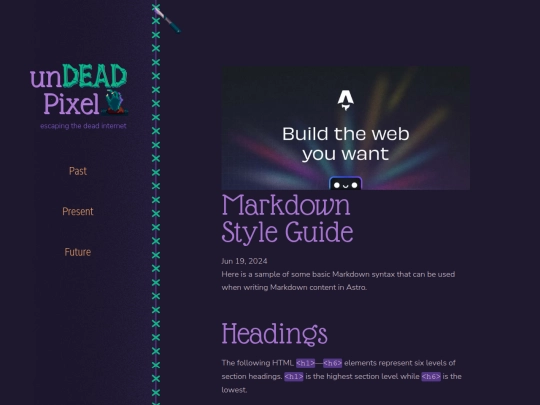This screenshot has width=540, height=405.
Task: Click the Headings section heading
Action: coord(274,333)
